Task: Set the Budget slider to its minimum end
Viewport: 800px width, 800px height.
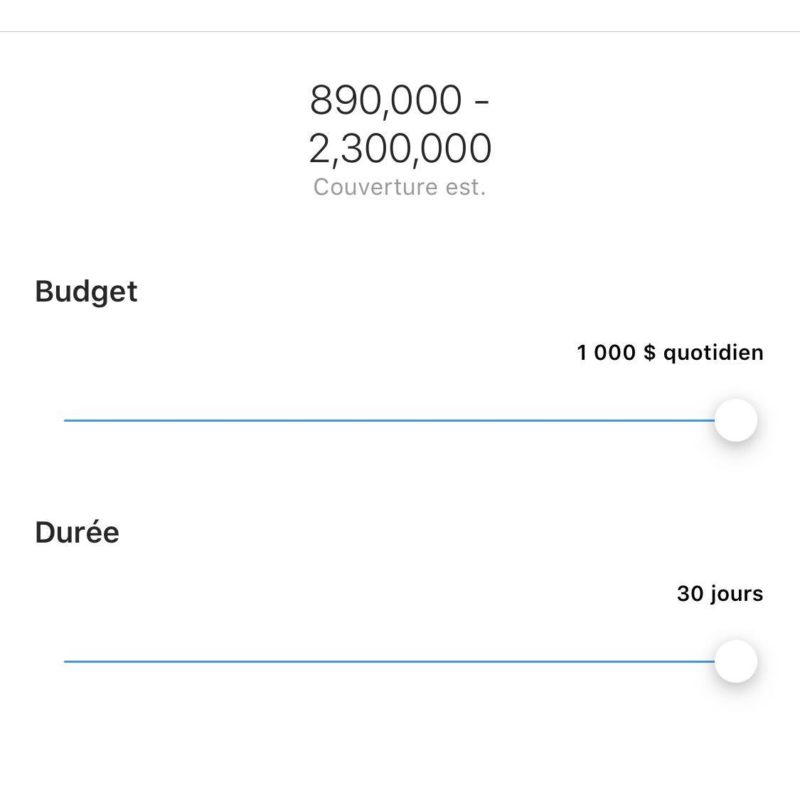Action: 66,421
